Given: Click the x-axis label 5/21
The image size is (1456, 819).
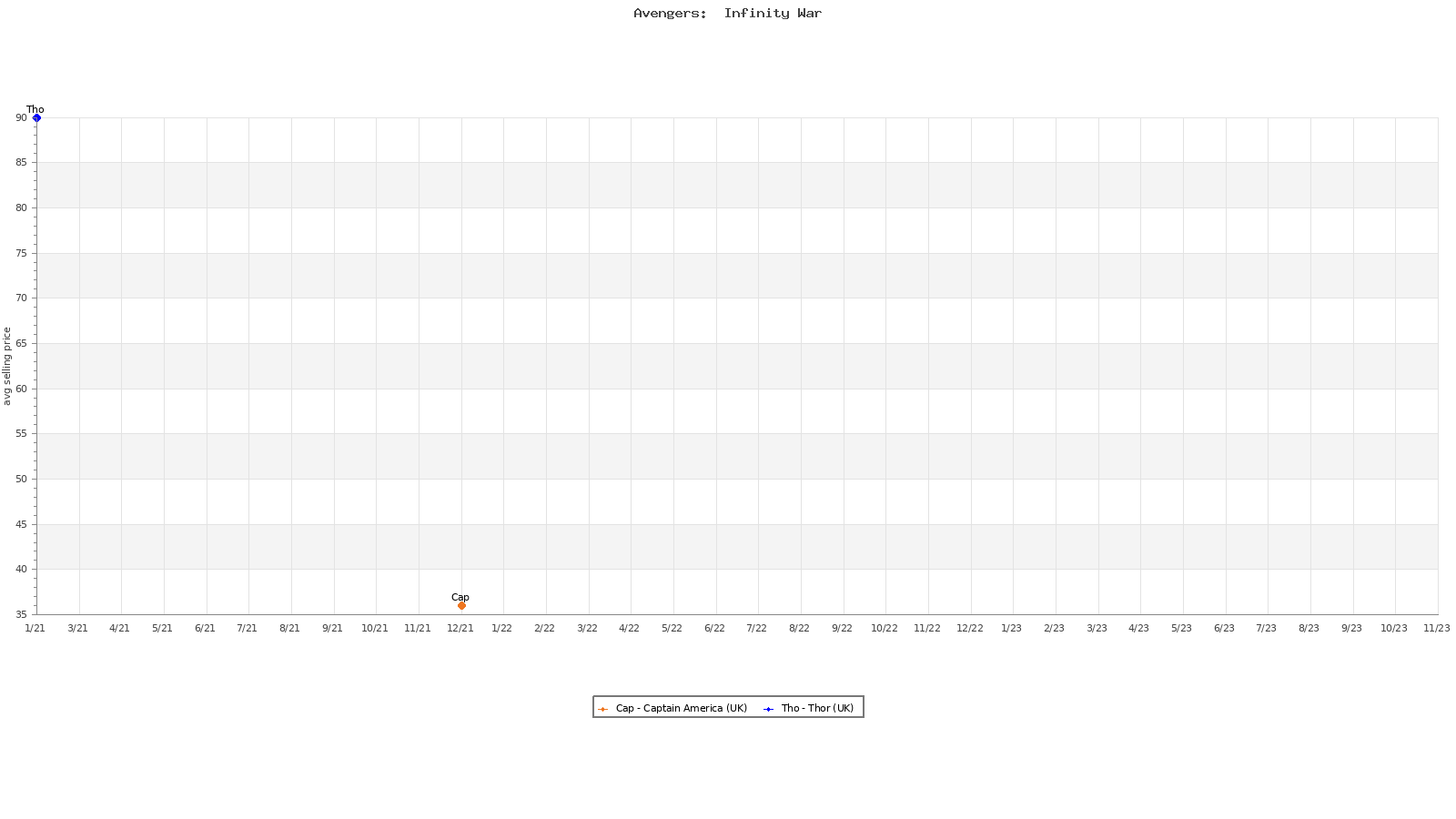Looking at the screenshot, I should pos(162,628).
